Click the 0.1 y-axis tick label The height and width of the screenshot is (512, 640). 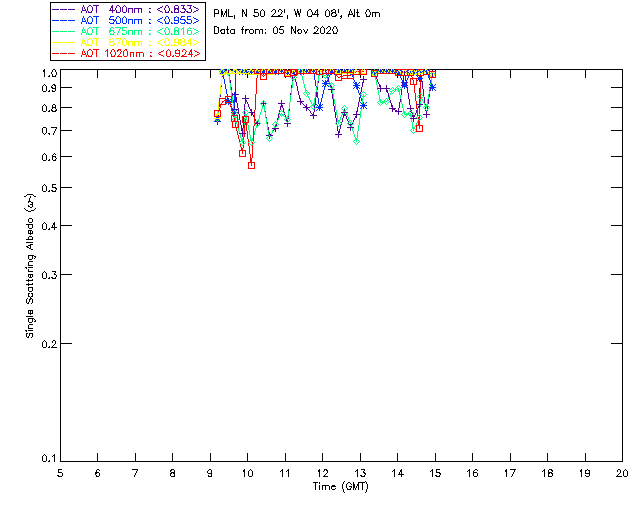[x=49, y=459]
